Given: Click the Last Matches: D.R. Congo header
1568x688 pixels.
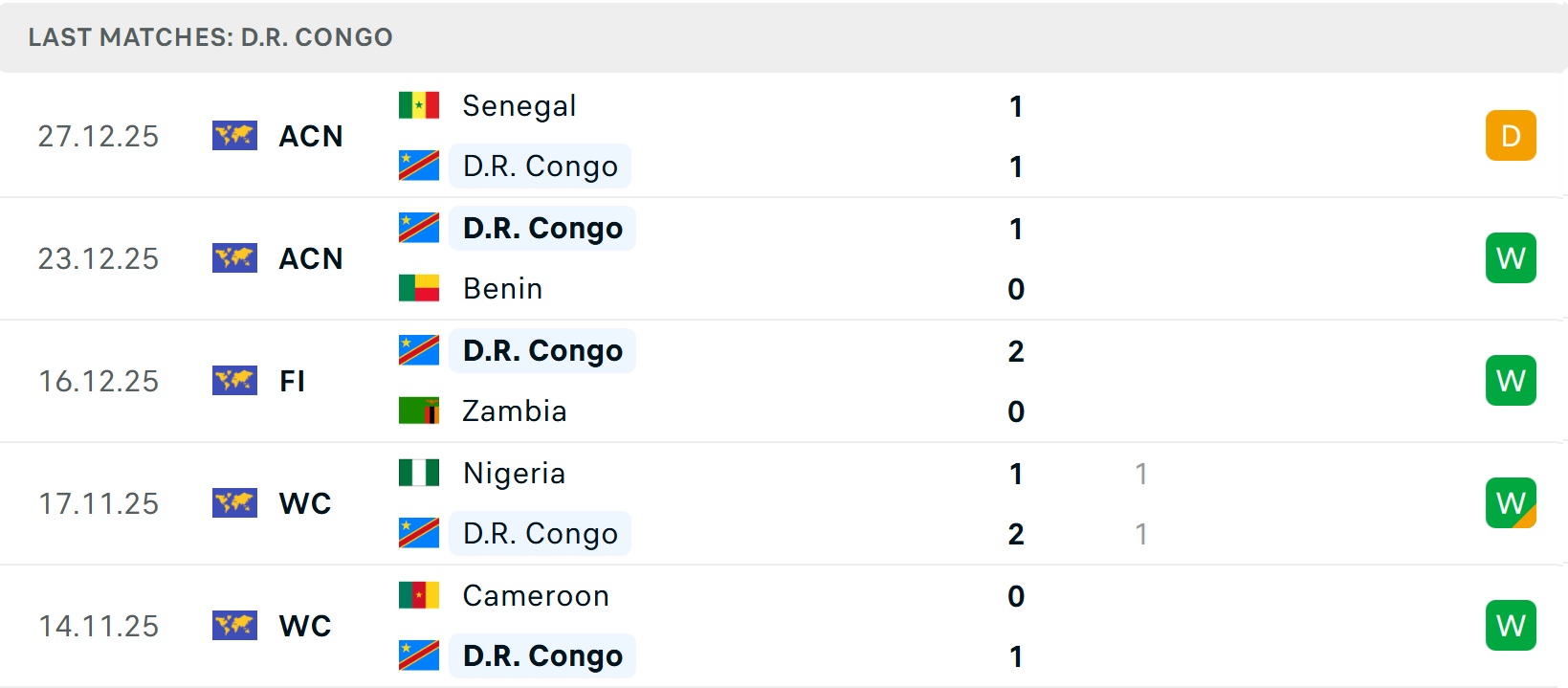Looking at the screenshot, I should 210,37.
